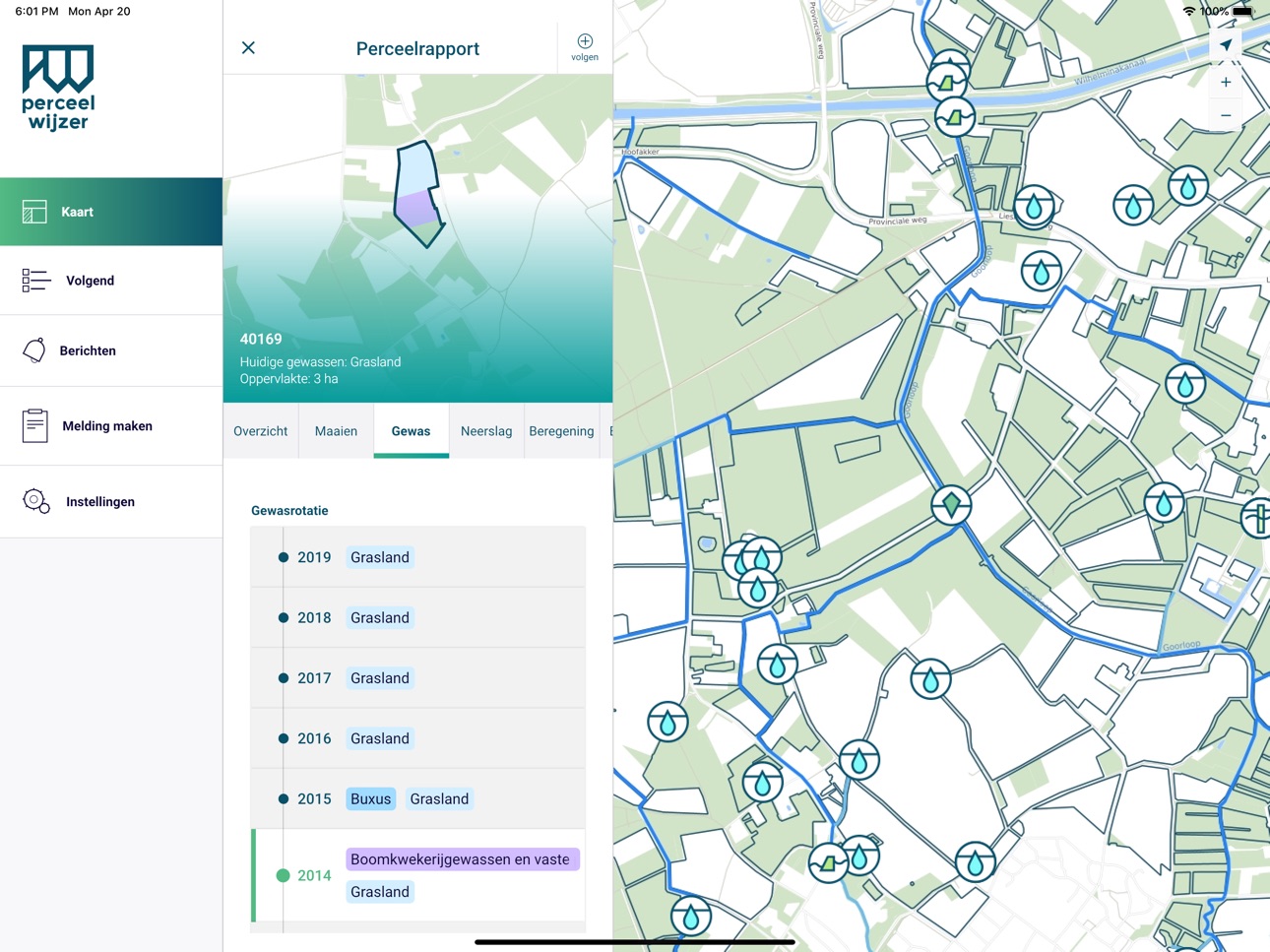This screenshot has height=952, width=1270.
Task: Click parcel shape in report thumbnail
Action: pyautogui.click(x=417, y=194)
